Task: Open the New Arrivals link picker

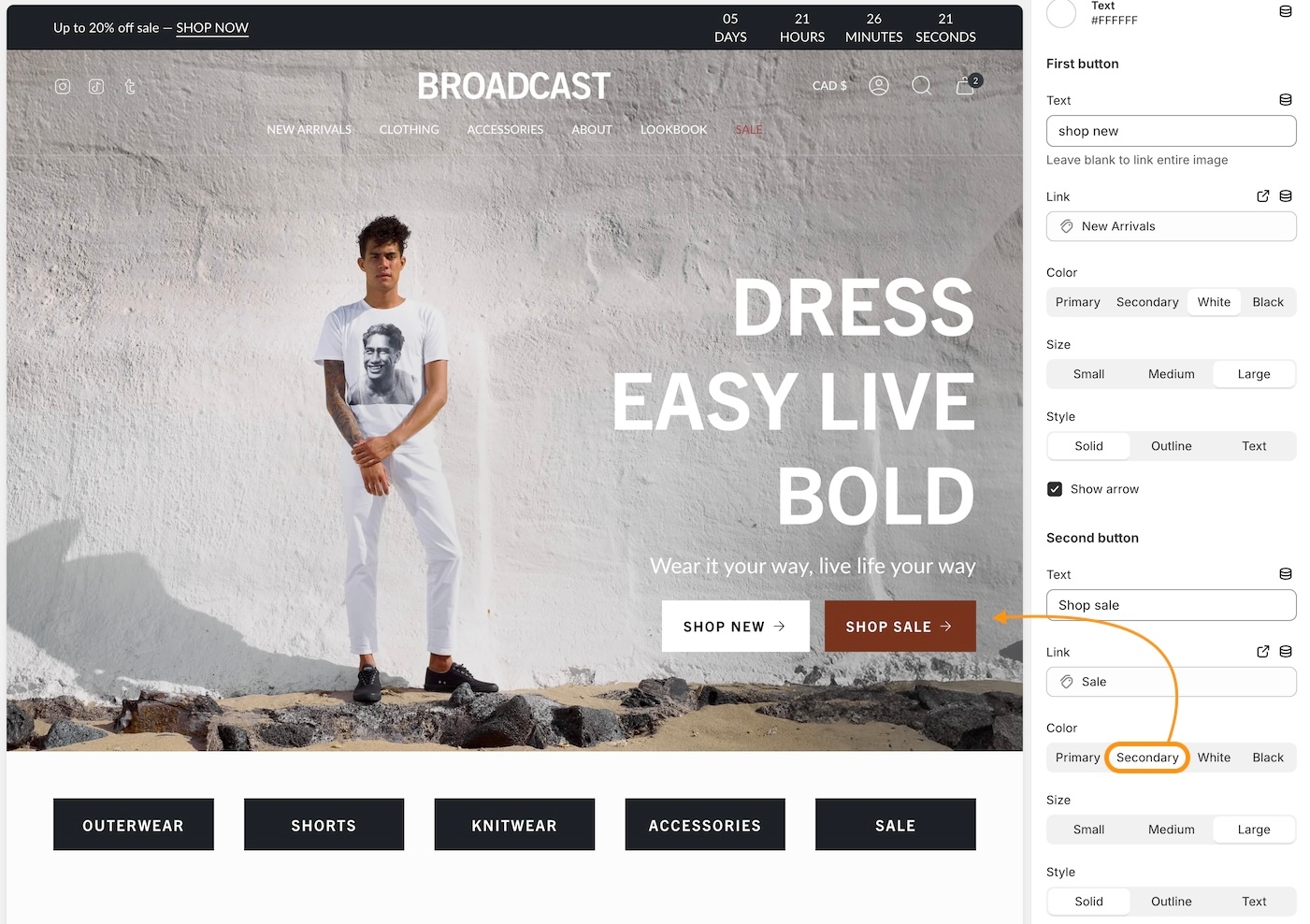Action: [x=1171, y=226]
